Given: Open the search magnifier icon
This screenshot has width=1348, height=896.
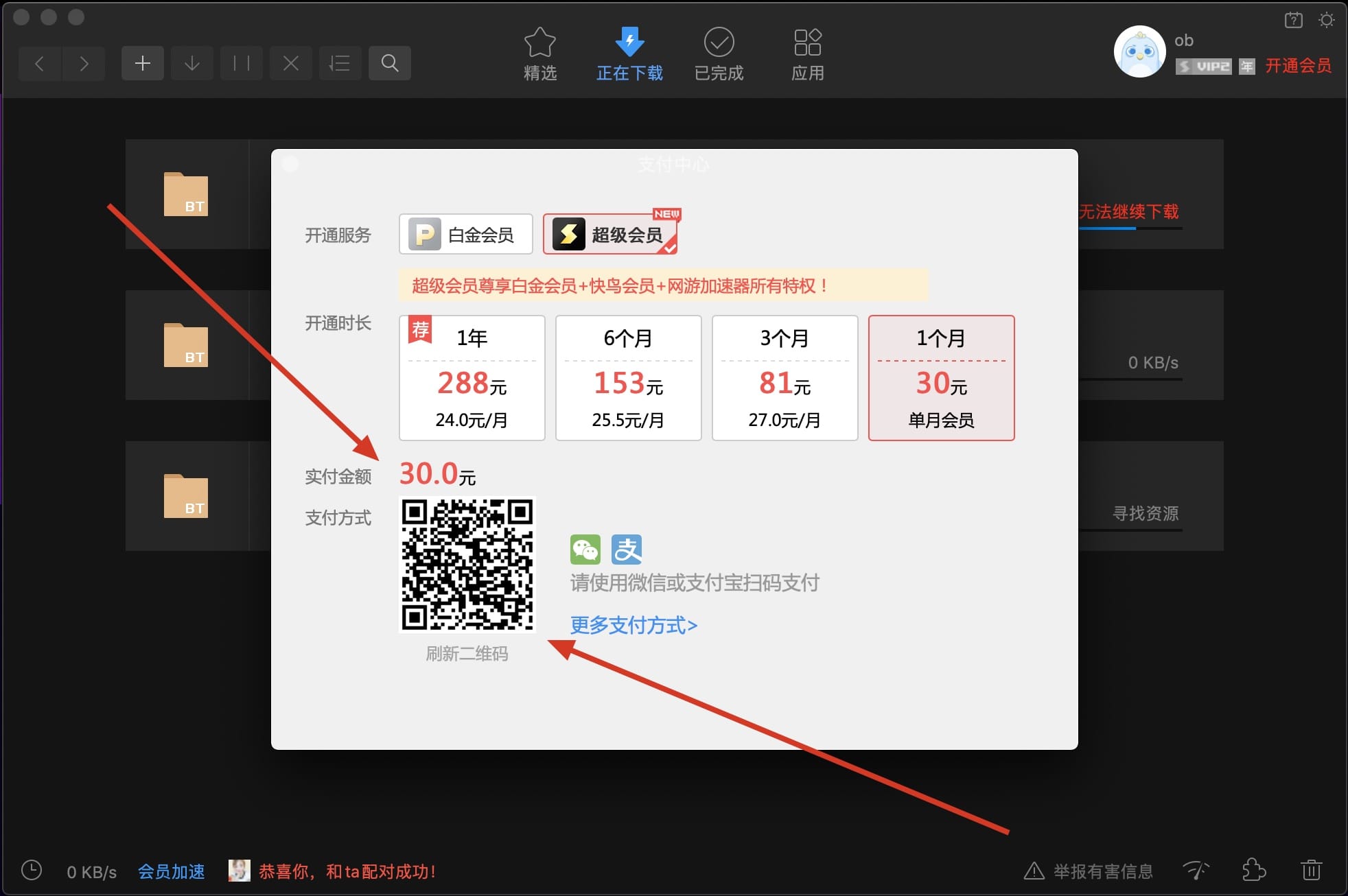Looking at the screenshot, I should [390, 64].
